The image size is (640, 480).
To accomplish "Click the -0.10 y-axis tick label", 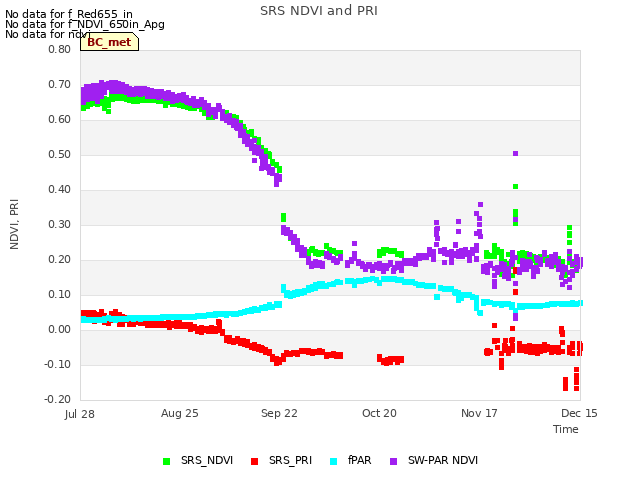I will click(58, 364).
